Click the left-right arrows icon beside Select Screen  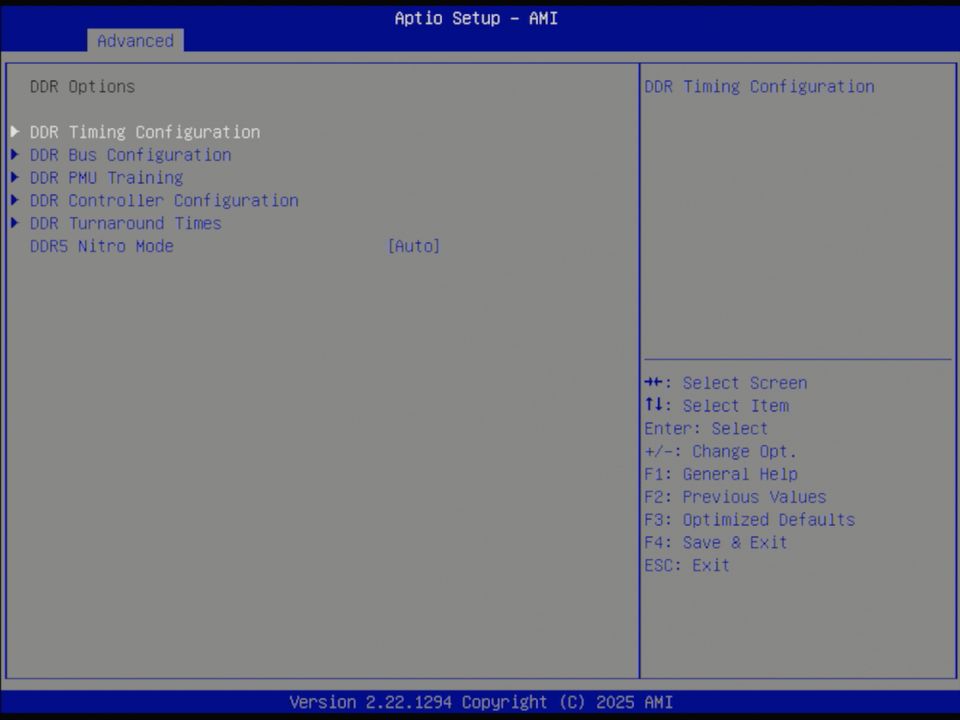point(656,382)
